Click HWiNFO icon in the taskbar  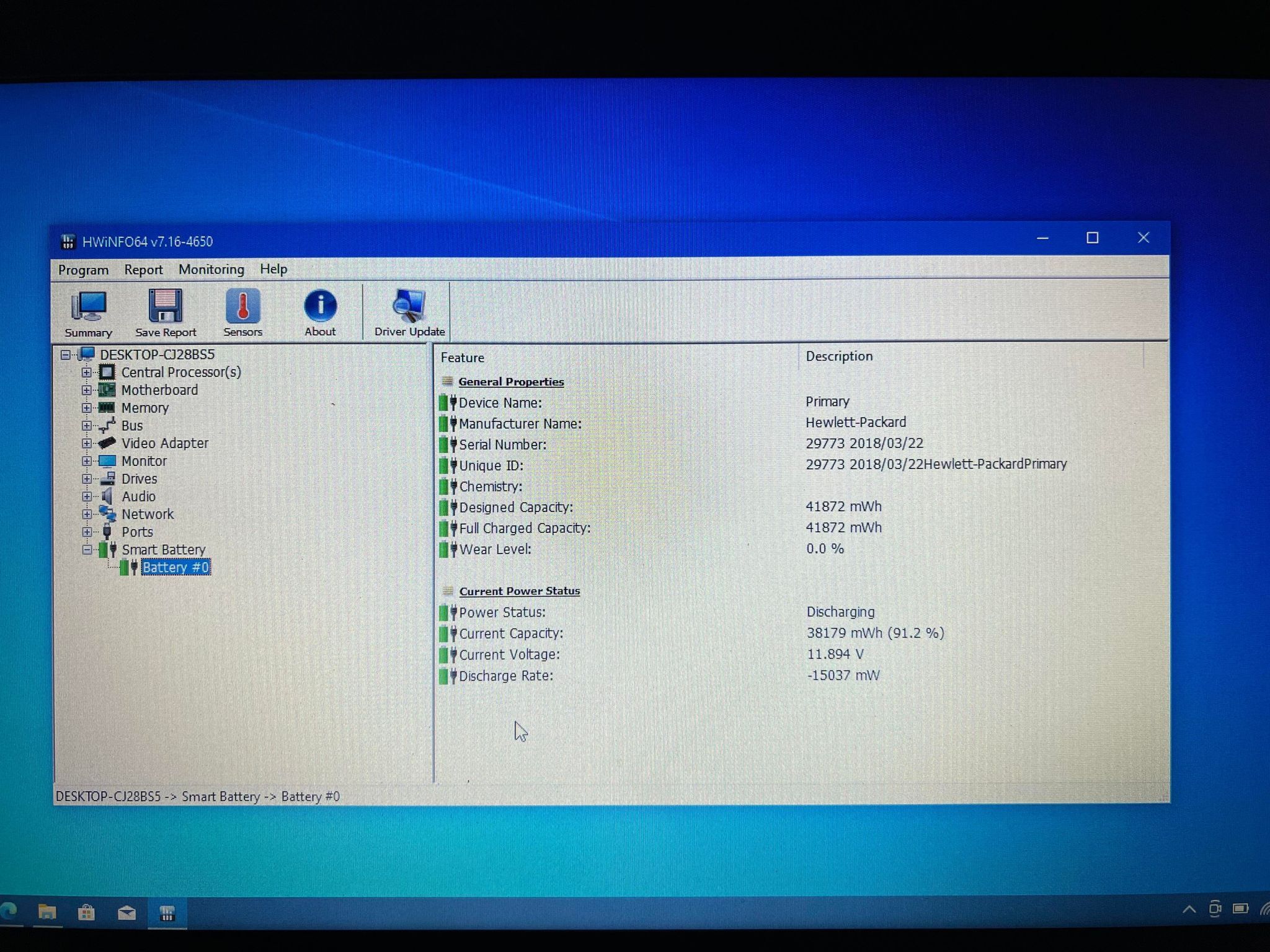click(167, 913)
